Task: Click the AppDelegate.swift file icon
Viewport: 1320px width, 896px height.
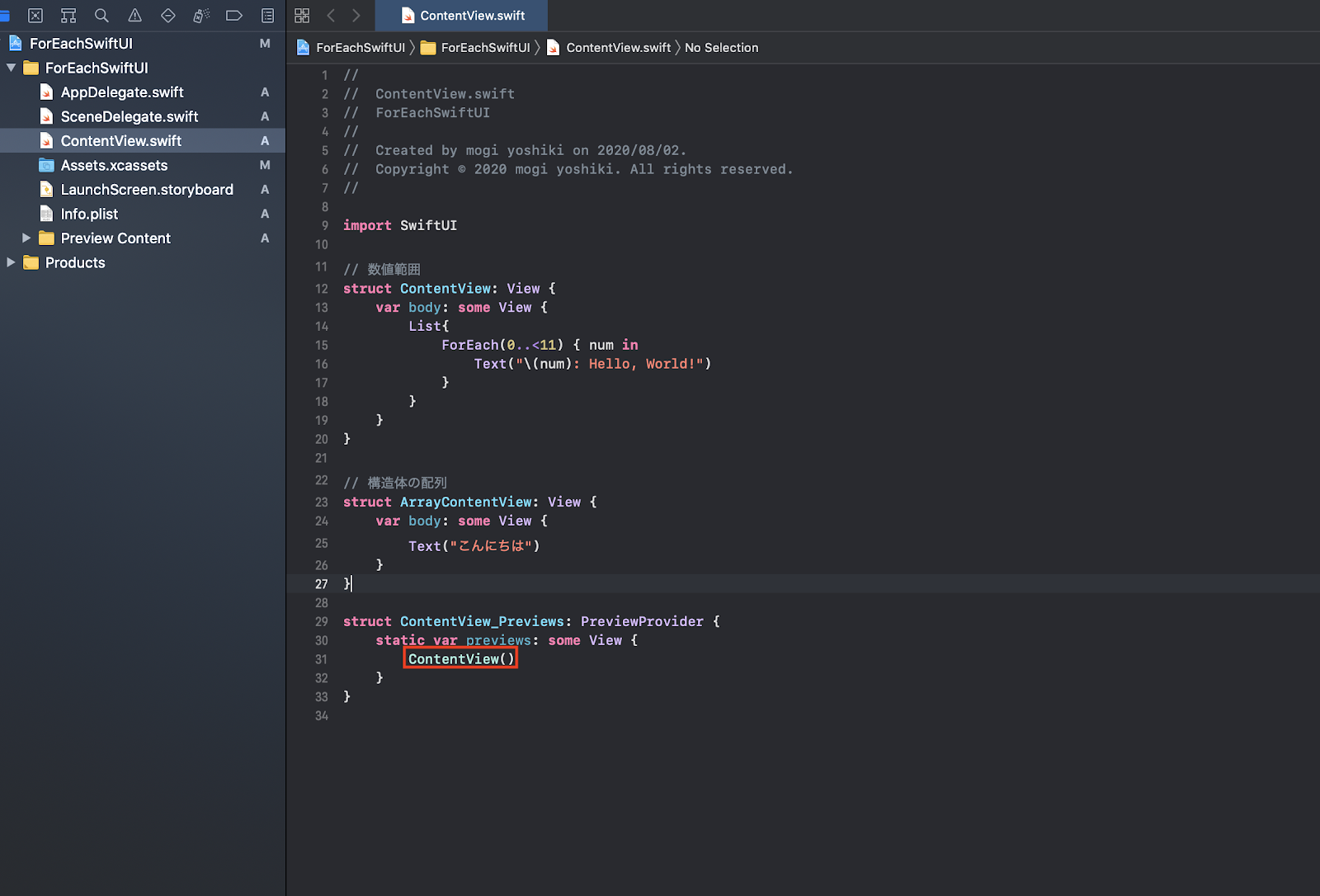Action: tap(47, 92)
